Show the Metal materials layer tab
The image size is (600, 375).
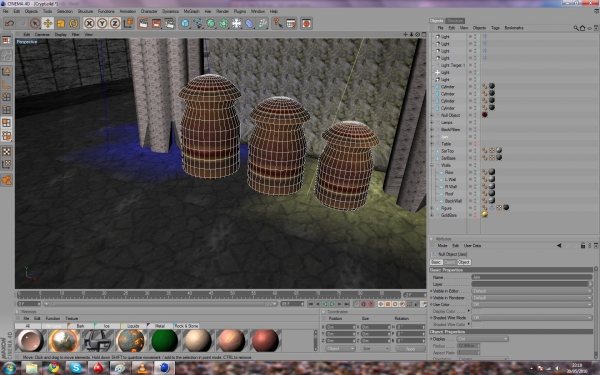[x=160, y=326]
